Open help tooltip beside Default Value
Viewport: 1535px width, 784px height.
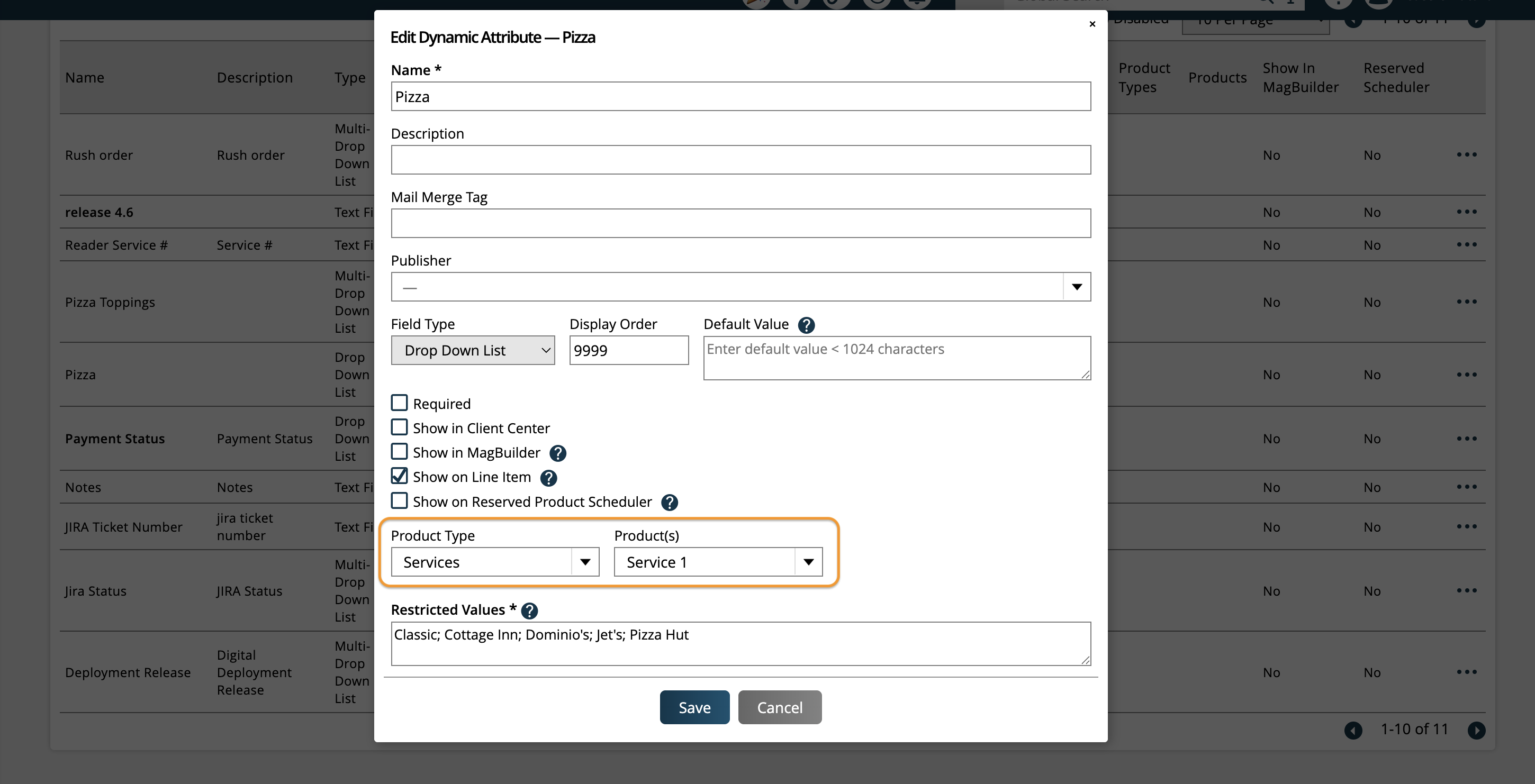click(807, 325)
